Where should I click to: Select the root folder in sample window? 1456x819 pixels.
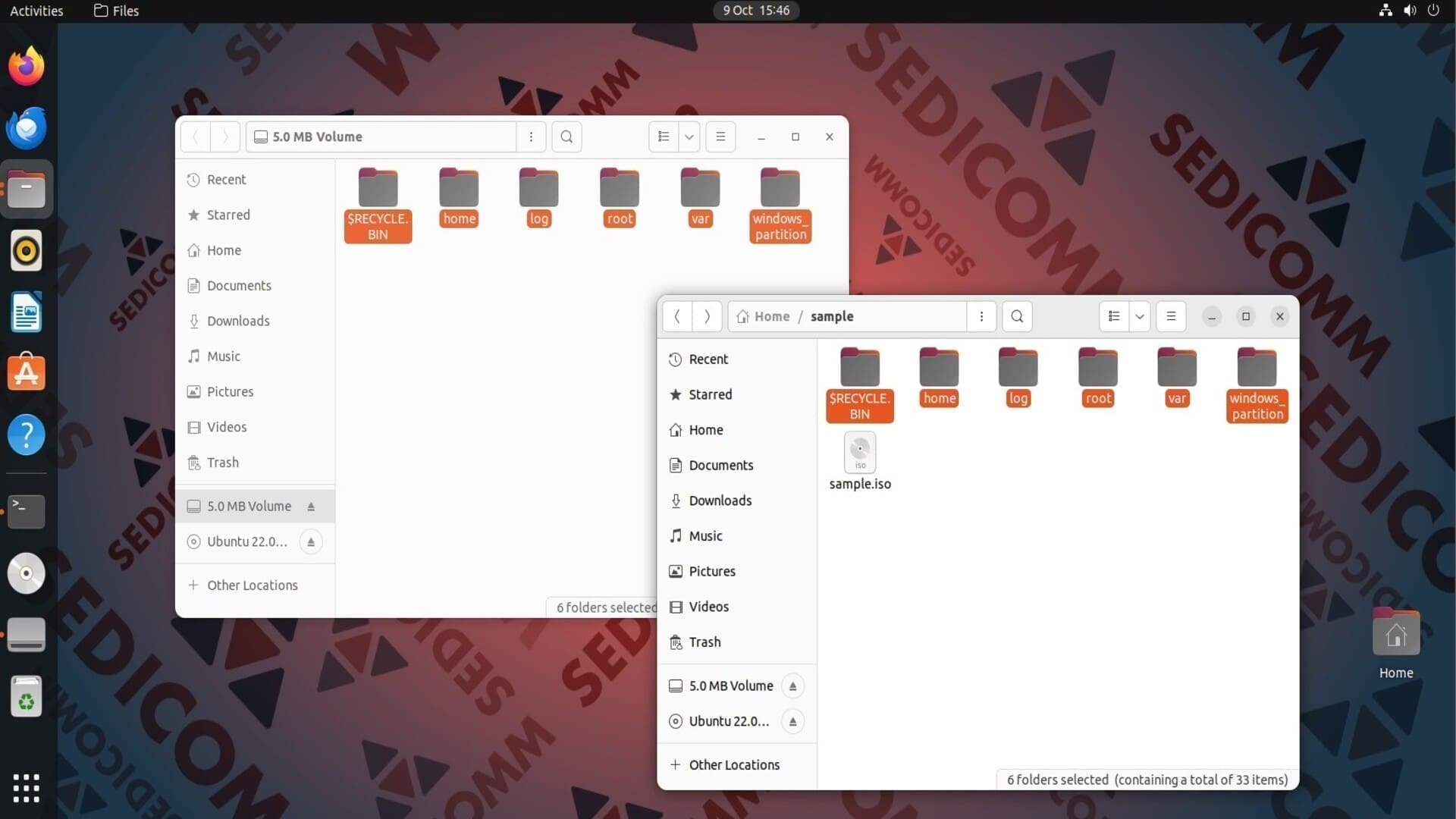point(1098,377)
